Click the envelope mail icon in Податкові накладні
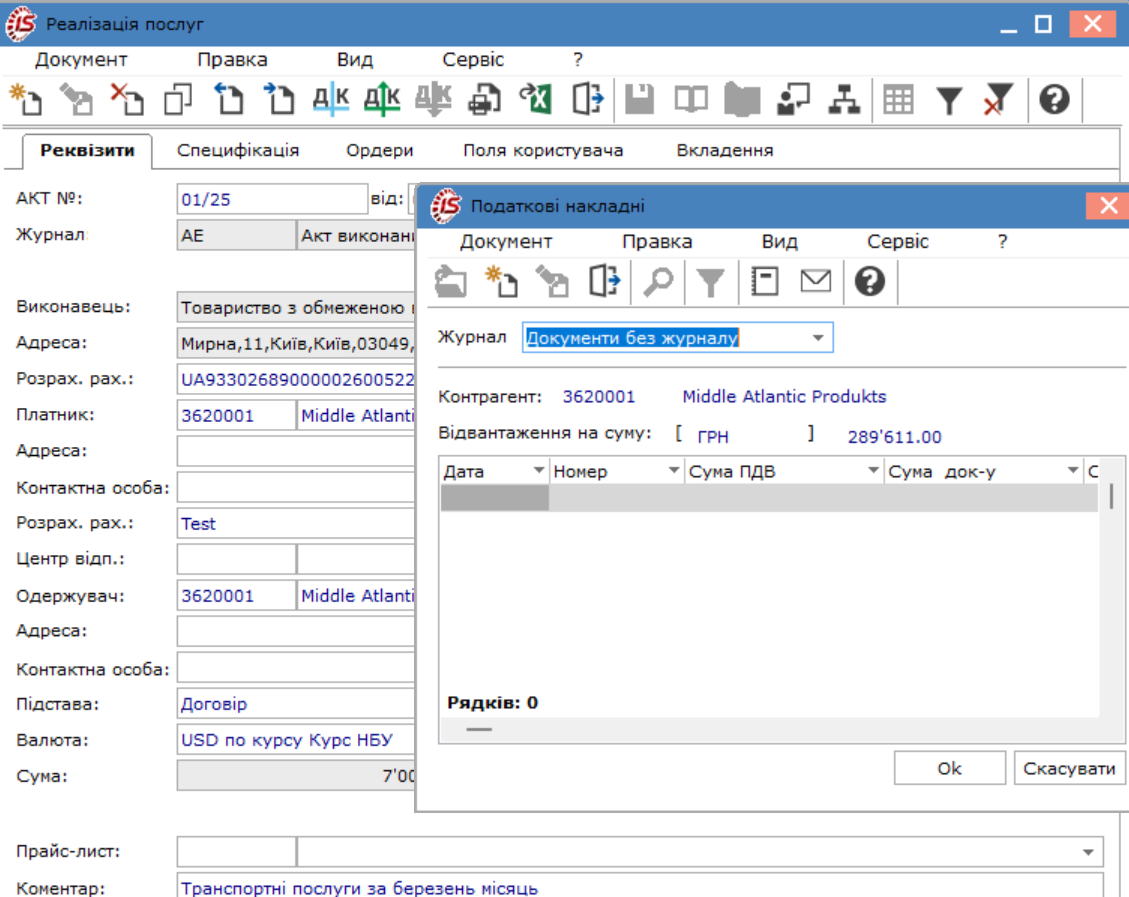Screen dimensions: 1129x897 (816, 281)
